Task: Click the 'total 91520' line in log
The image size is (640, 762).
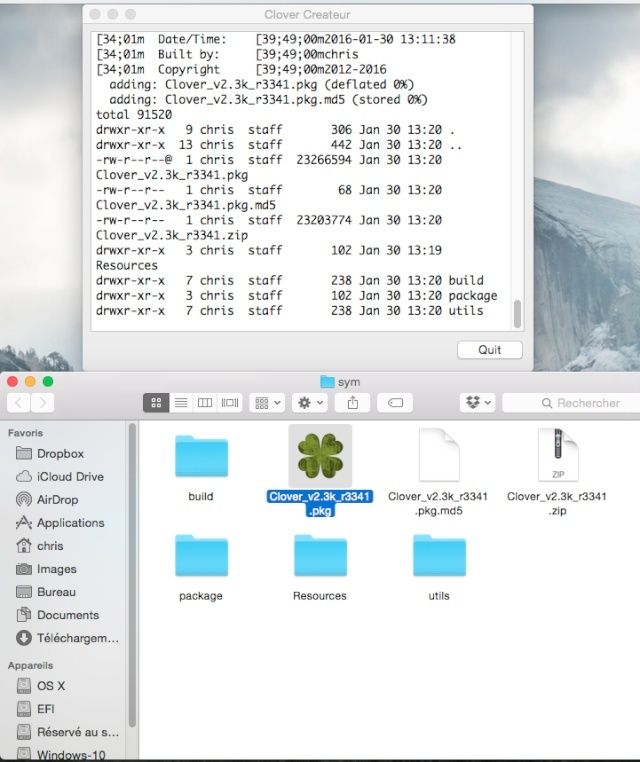Action: pos(134,115)
